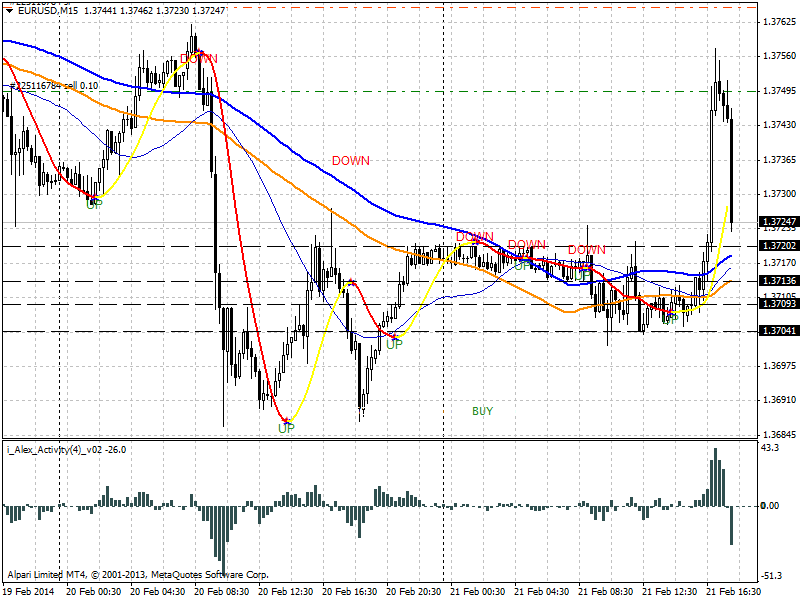
Task: Click the black triangle beside EURUSD,M15
Action: [9, 11]
